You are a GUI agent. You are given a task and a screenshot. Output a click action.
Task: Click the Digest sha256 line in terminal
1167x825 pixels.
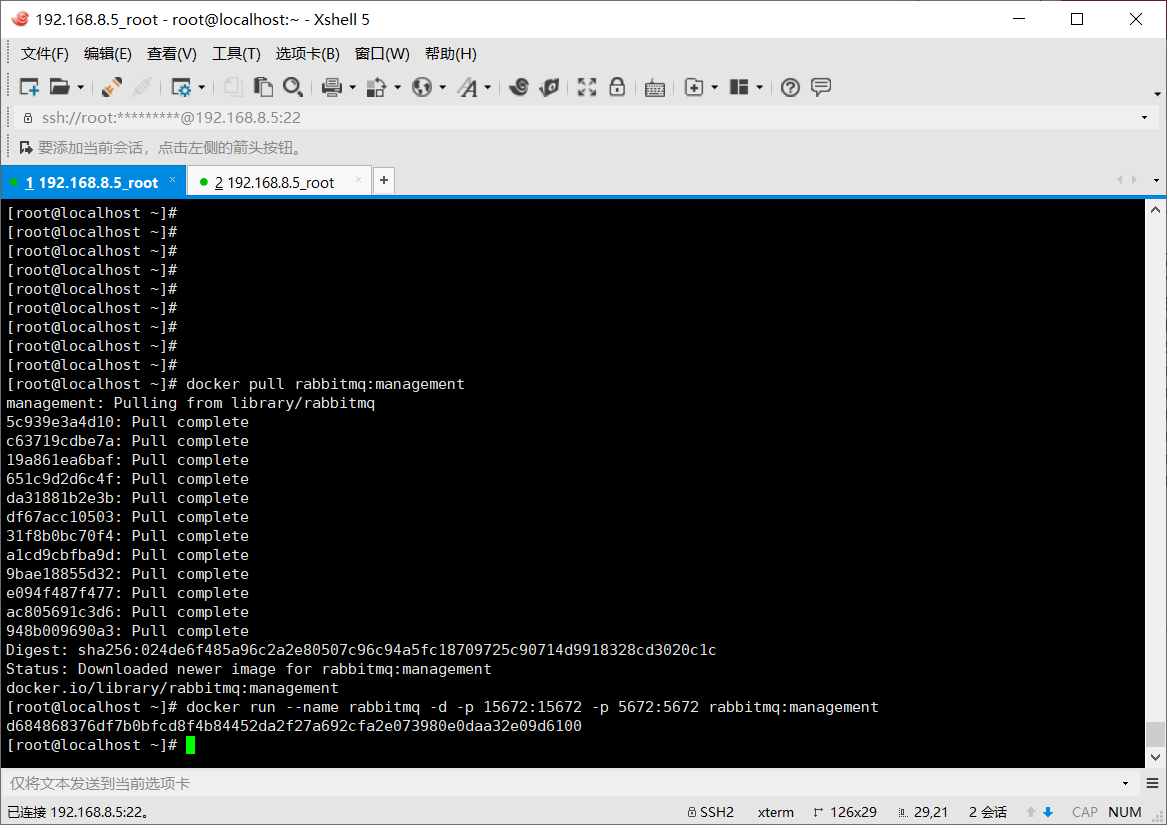point(361,650)
